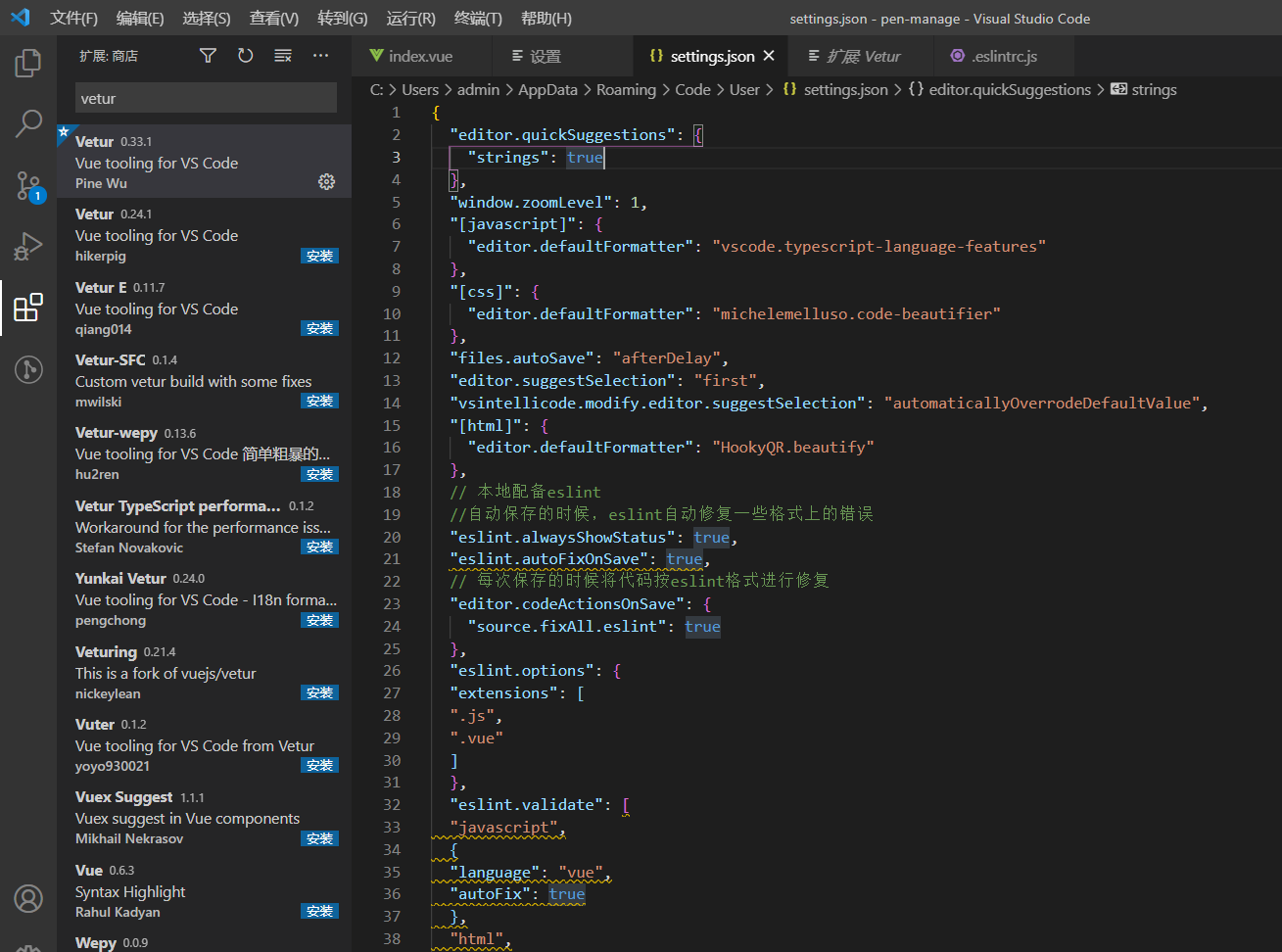Open the Git graph icon in activity bar
Viewport: 1282px width, 952px height.
(28, 369)
